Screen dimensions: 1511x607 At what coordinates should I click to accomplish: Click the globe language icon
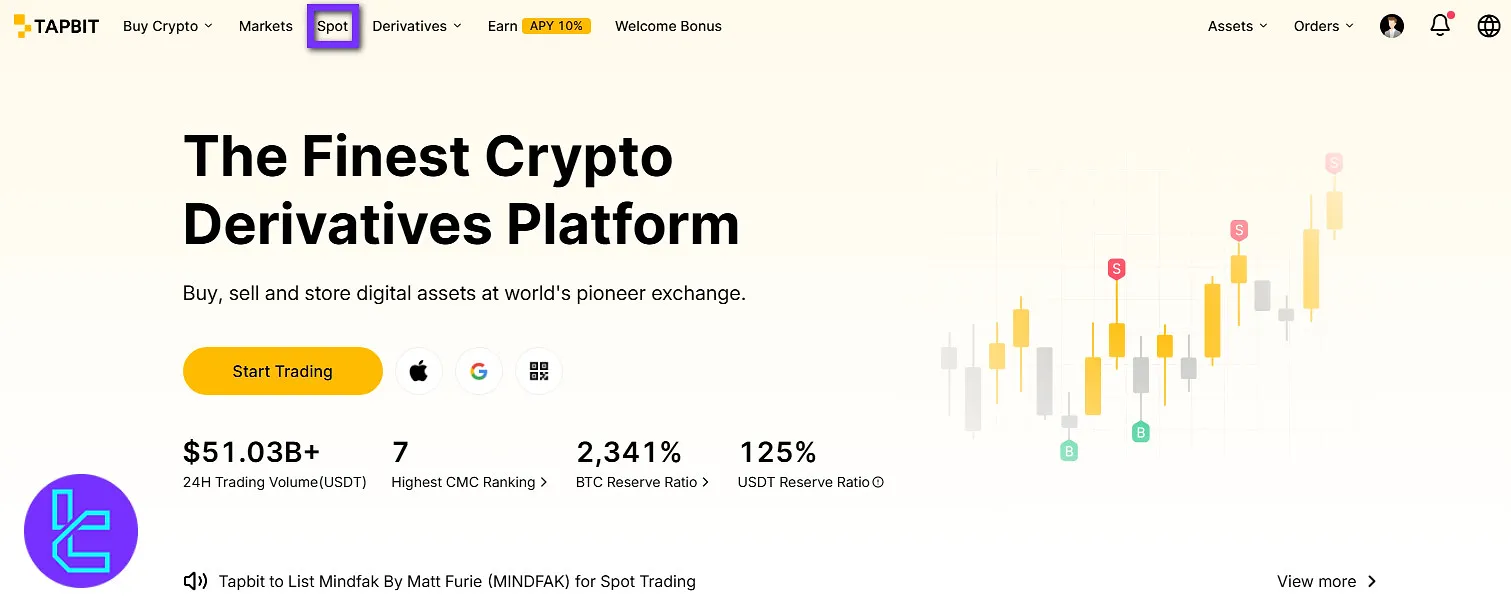tap(1488, 26)
